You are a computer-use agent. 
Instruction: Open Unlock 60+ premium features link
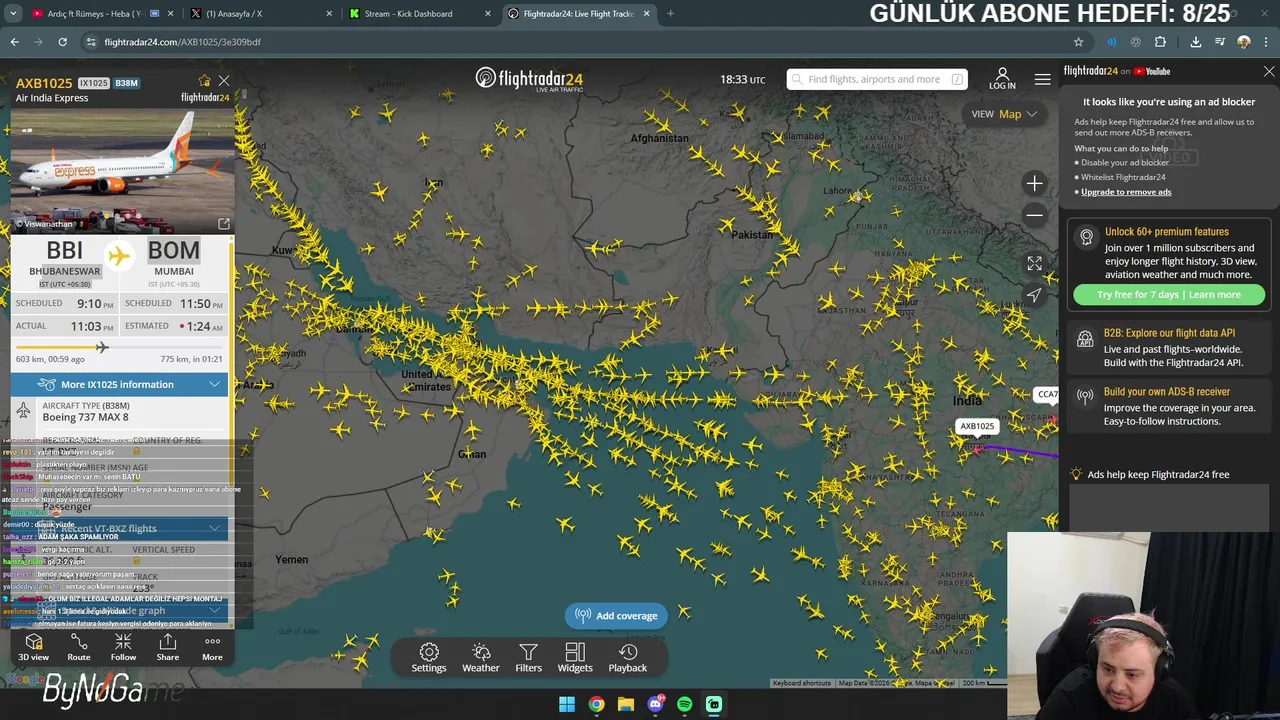click(1167, 232)
